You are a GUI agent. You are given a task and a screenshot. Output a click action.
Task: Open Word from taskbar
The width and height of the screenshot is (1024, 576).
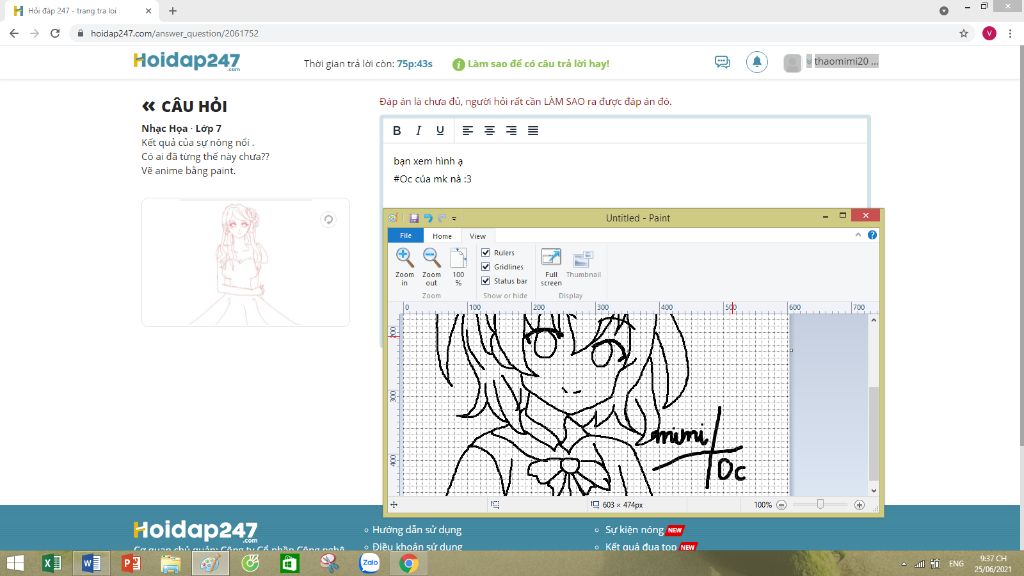coord(91,563)
